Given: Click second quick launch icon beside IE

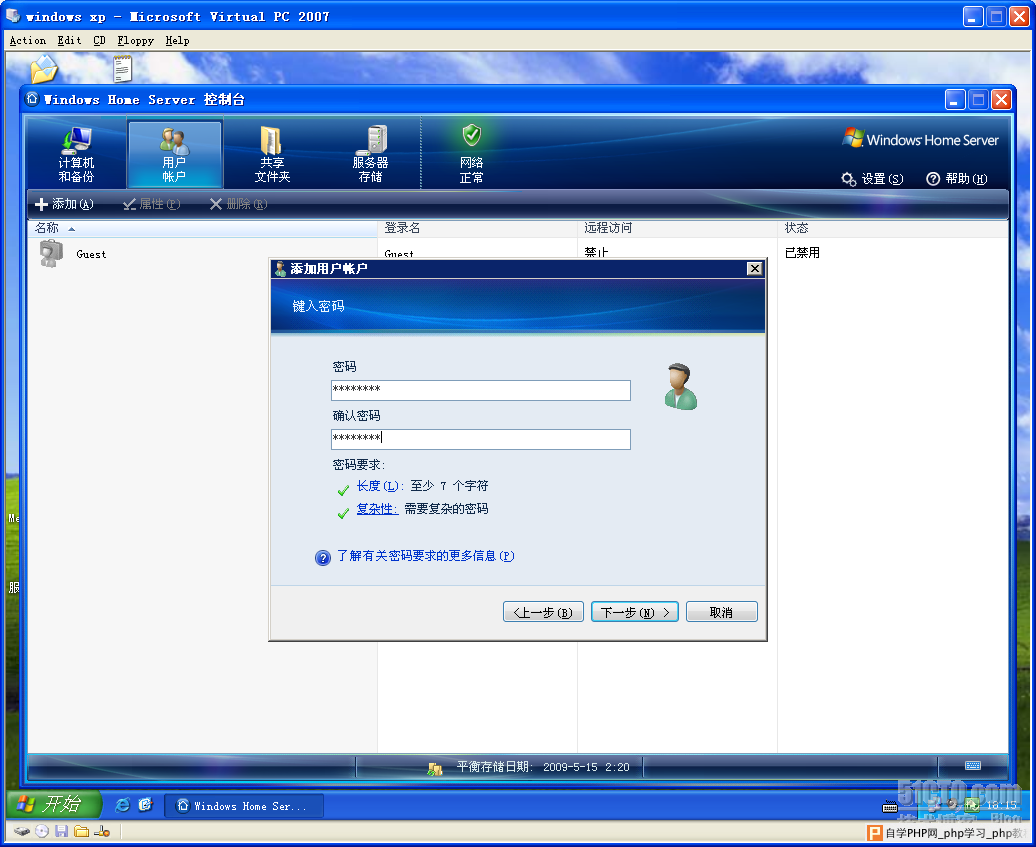Looking at the screenshot, I should tap(145, 805).
